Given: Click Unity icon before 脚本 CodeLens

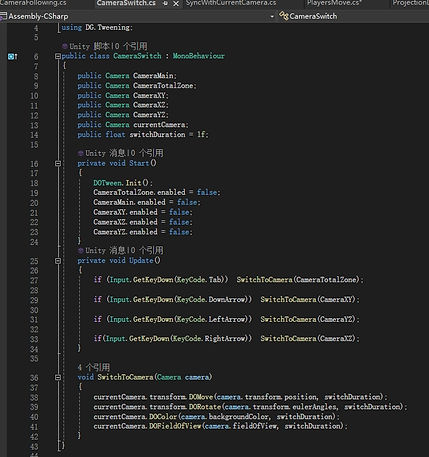Looking at the screenshot, I should (x=65, y=46).
